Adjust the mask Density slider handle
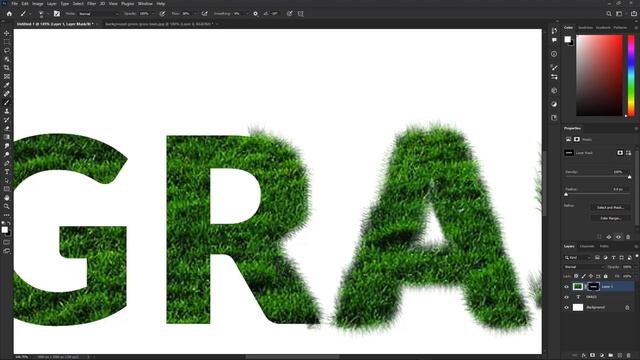This screenshot has width=640, height=360. tap(629, 177)
